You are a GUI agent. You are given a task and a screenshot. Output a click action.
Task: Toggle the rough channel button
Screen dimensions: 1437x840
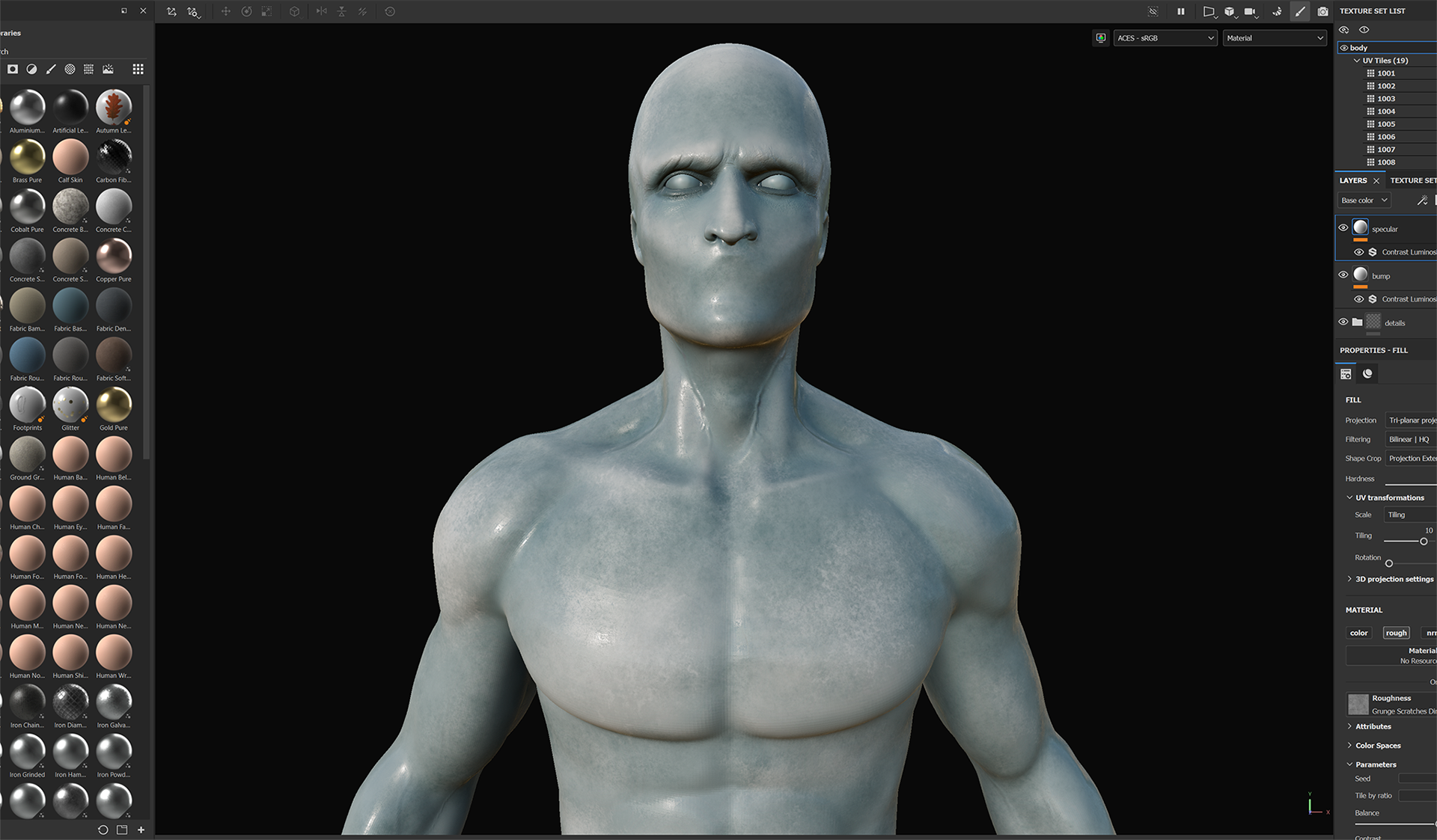point(1396,633)
